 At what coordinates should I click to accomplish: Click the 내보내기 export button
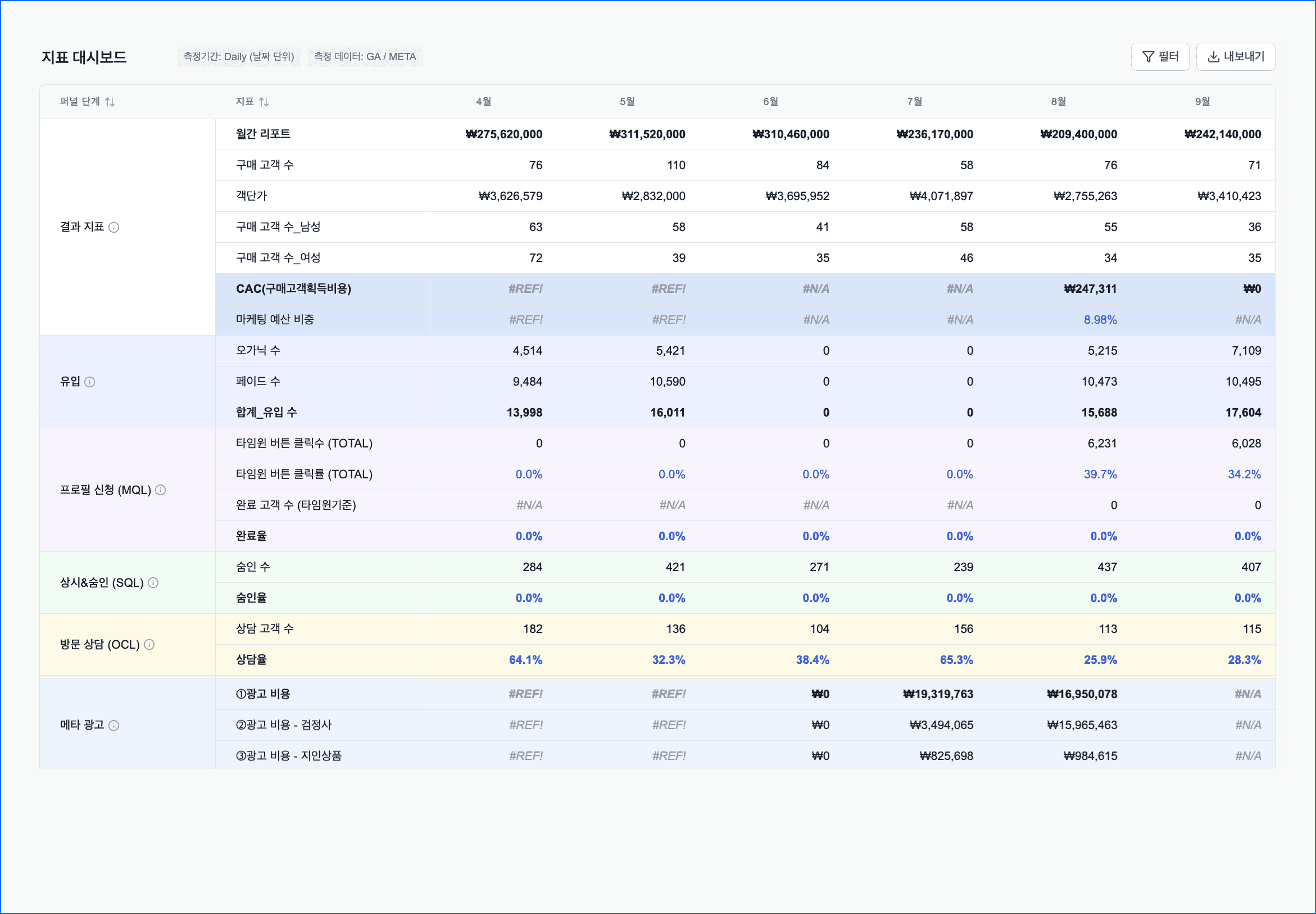point(1235,57)
